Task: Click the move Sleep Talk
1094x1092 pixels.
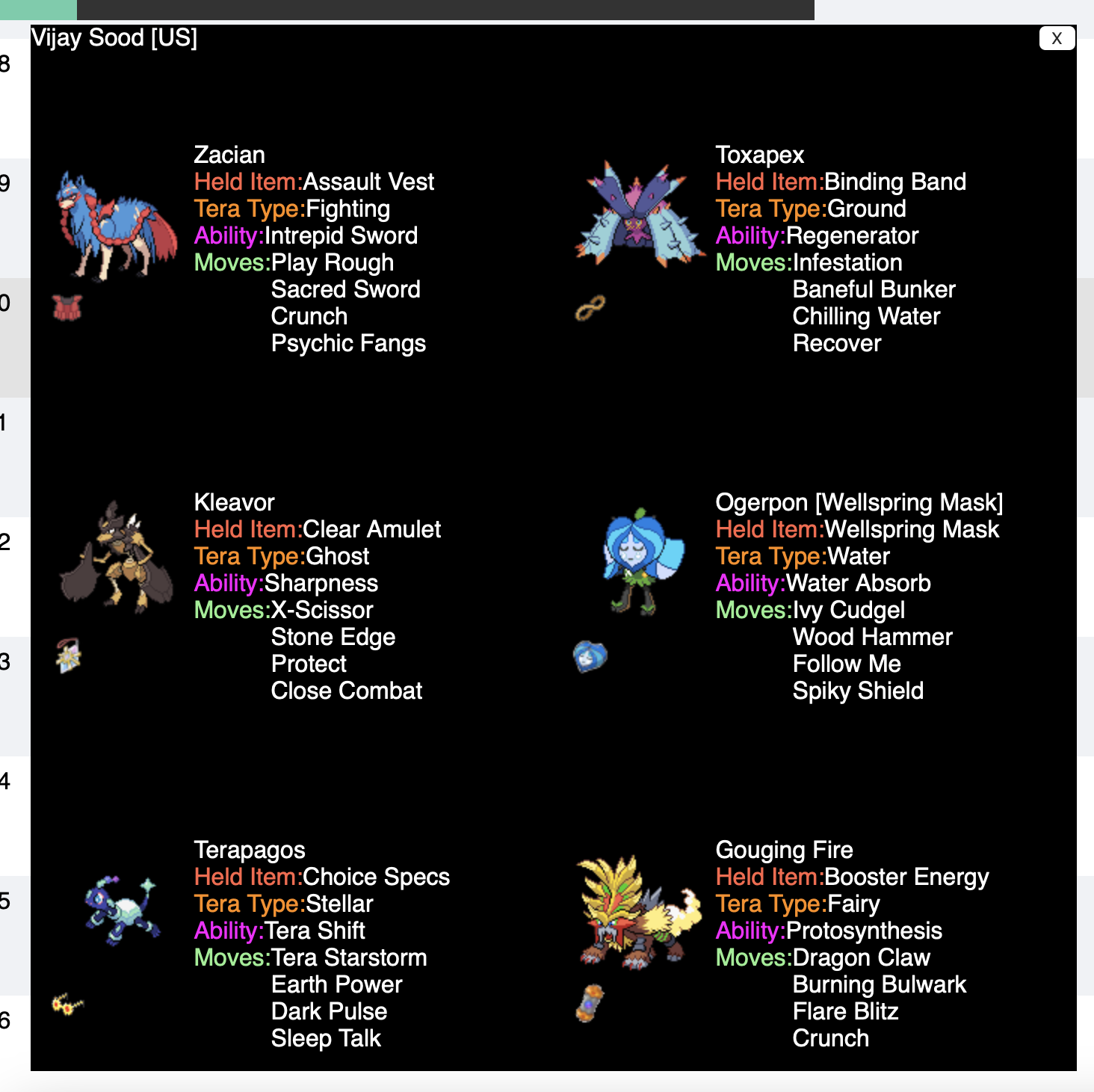Action: (327, 1038)
